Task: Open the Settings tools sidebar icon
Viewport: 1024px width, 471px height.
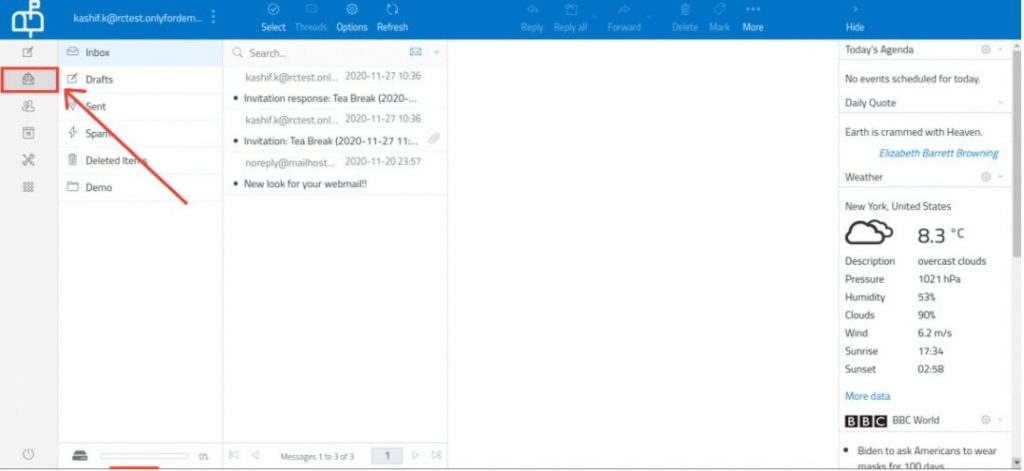Action: (x=28, y=160)
